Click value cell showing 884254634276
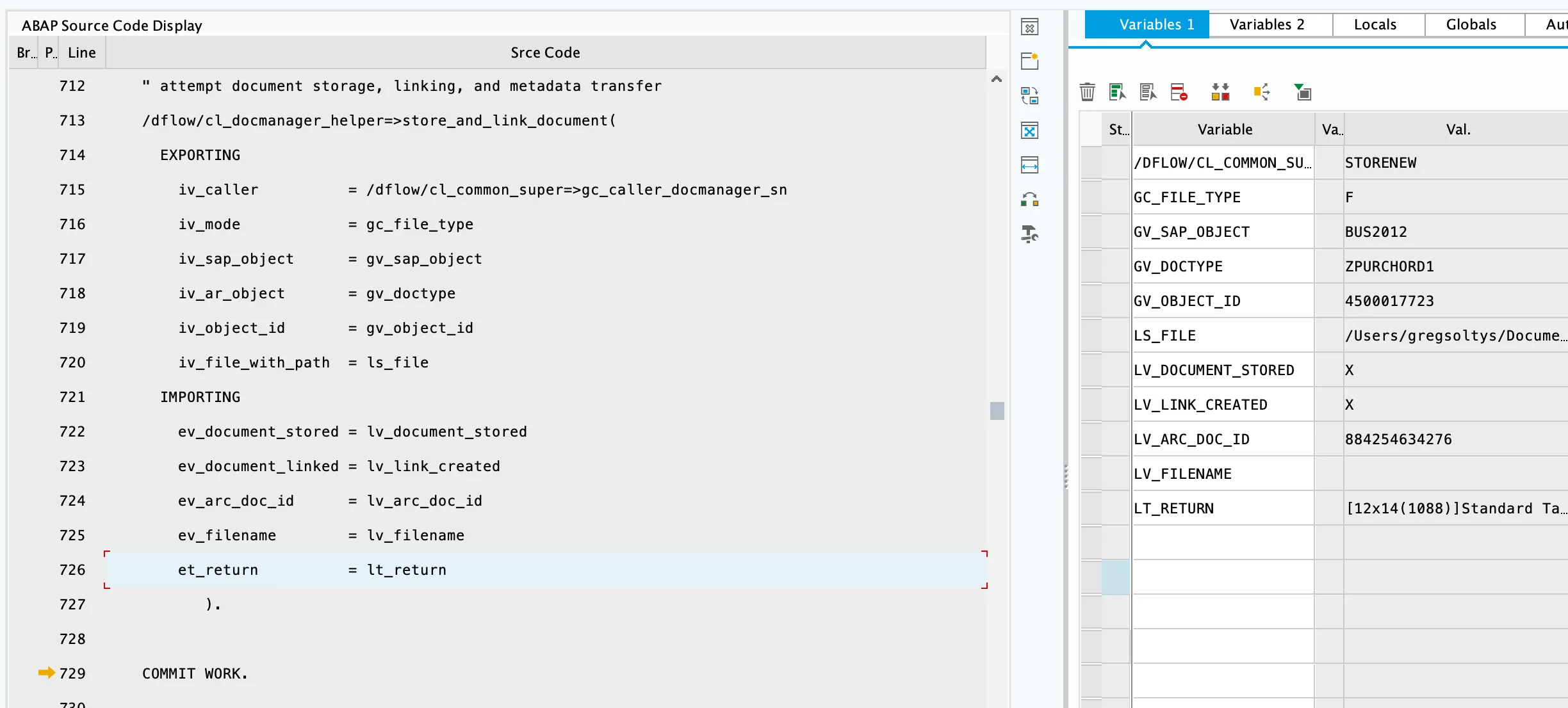This screenshot has width=1568, height=708. tap(1456, 439)
